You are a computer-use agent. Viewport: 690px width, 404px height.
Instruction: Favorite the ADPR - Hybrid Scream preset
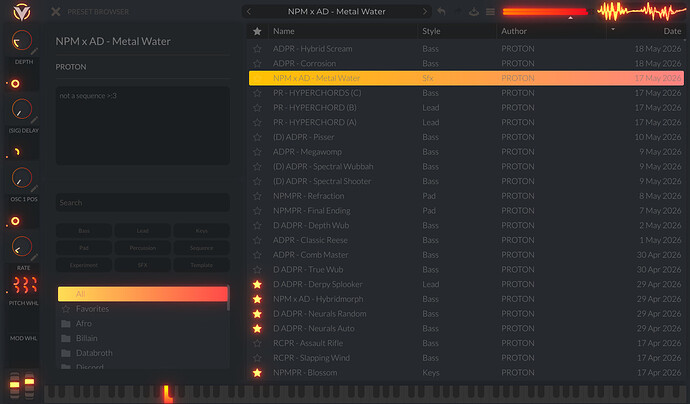pos(257,49)
